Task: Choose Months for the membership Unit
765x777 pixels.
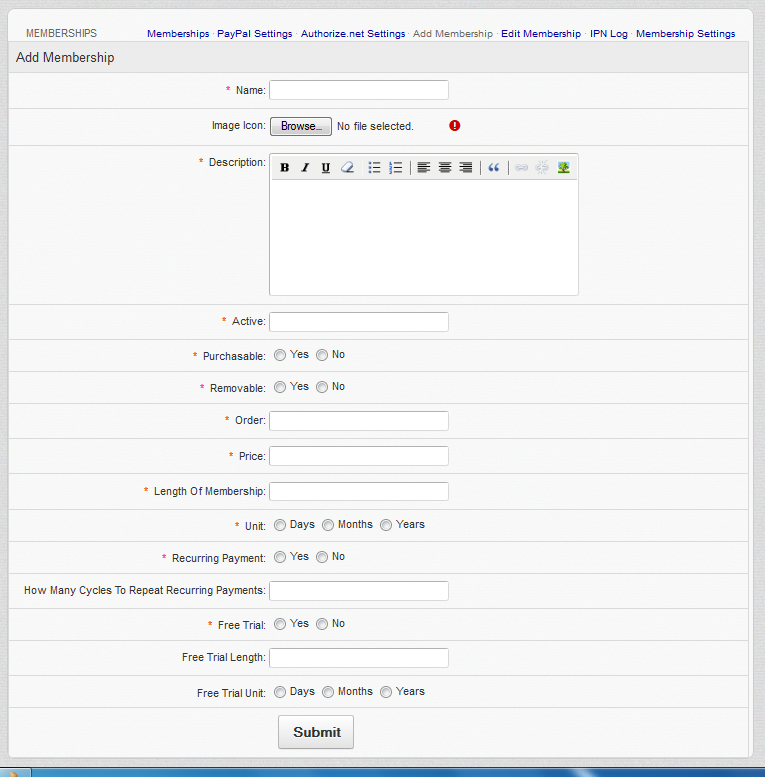Action: click(328, 525)
